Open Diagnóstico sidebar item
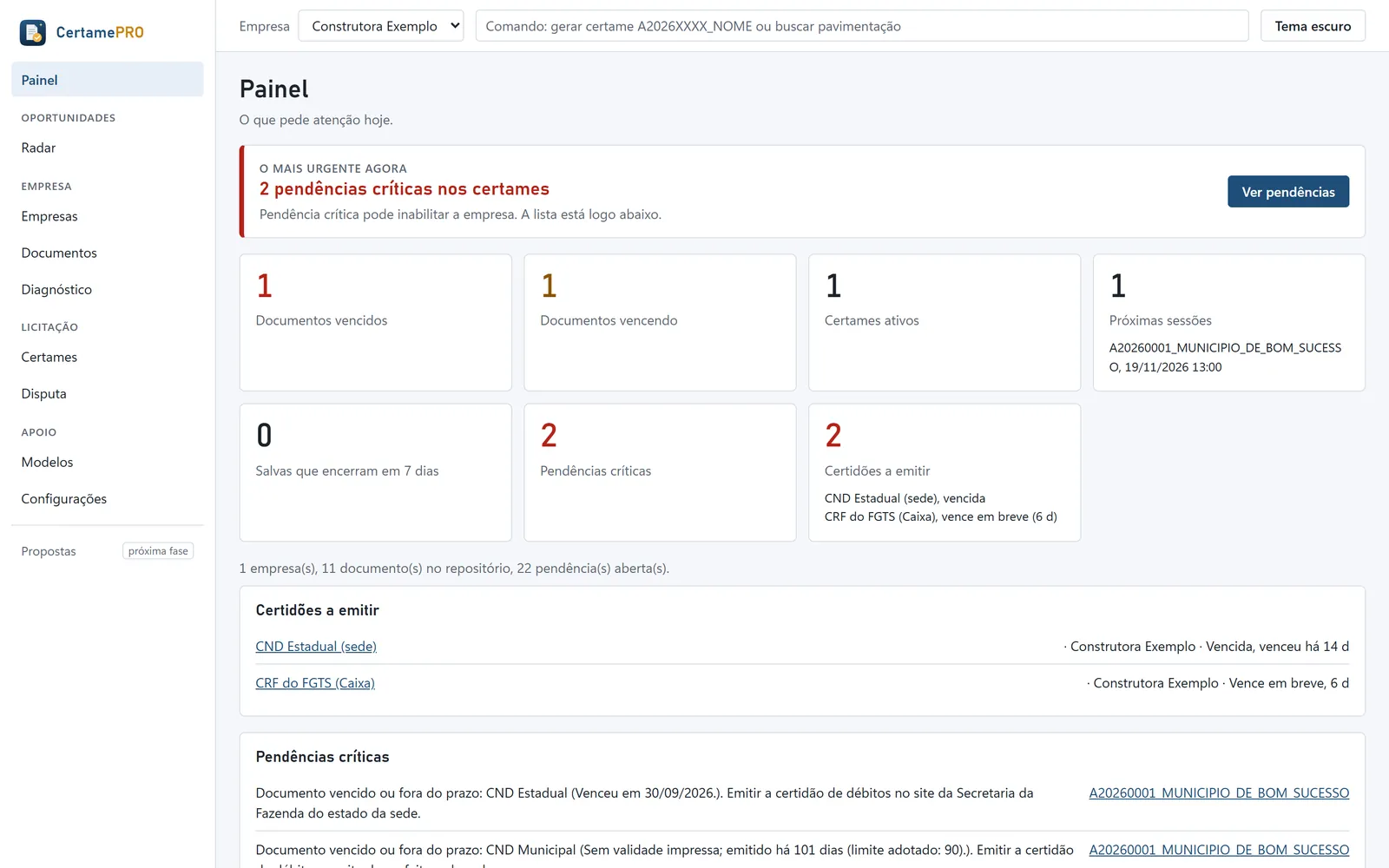 [x=108, y=289]
